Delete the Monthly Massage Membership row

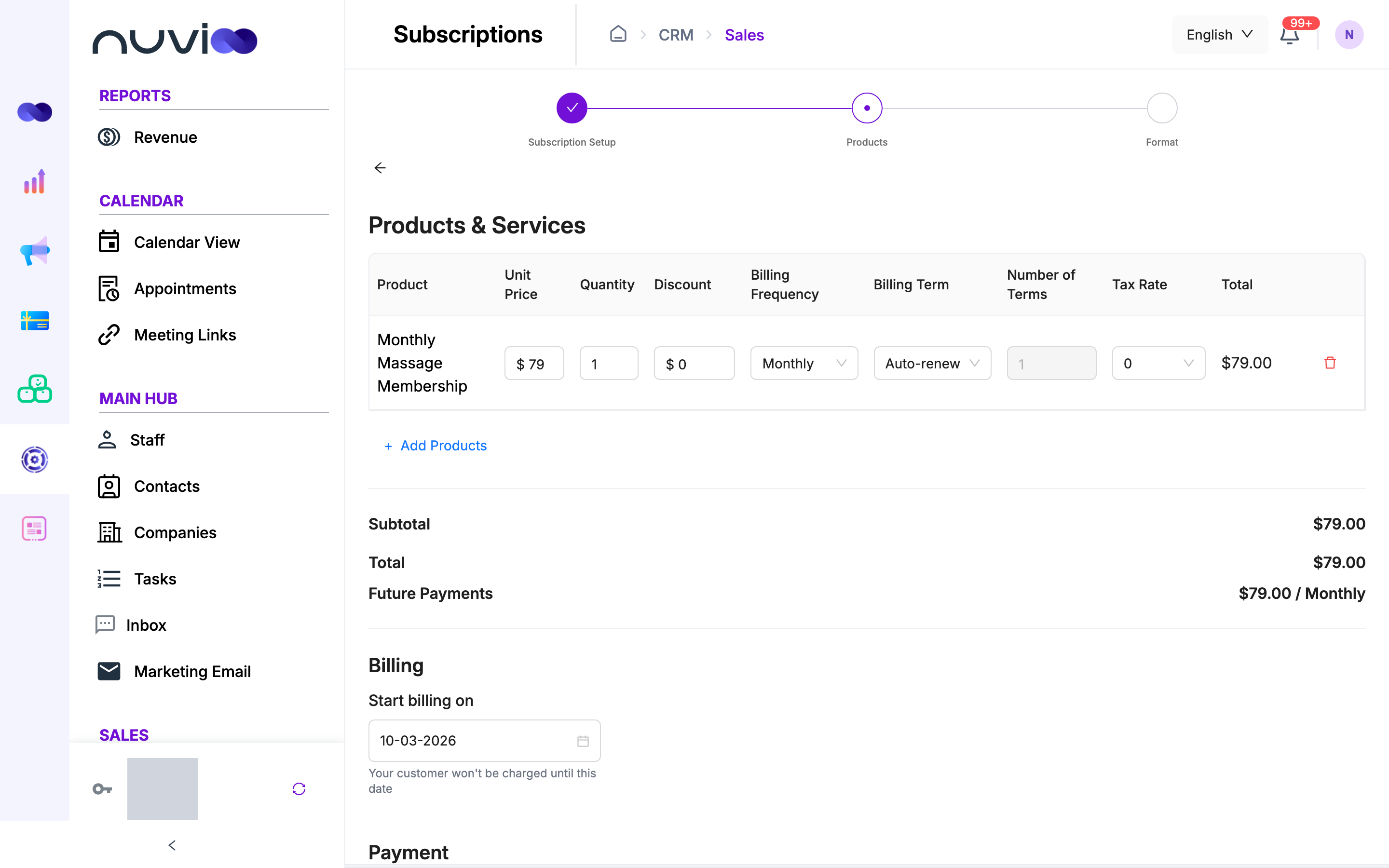tap(1330, 363)
